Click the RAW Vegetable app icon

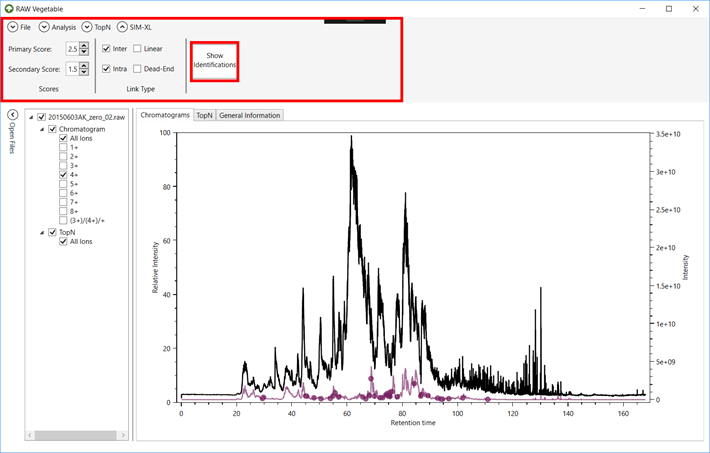tap(9, 9)
